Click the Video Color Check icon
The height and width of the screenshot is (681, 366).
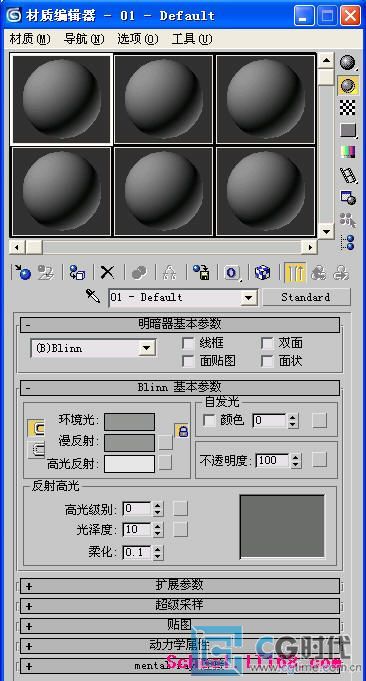click(347, 152)
